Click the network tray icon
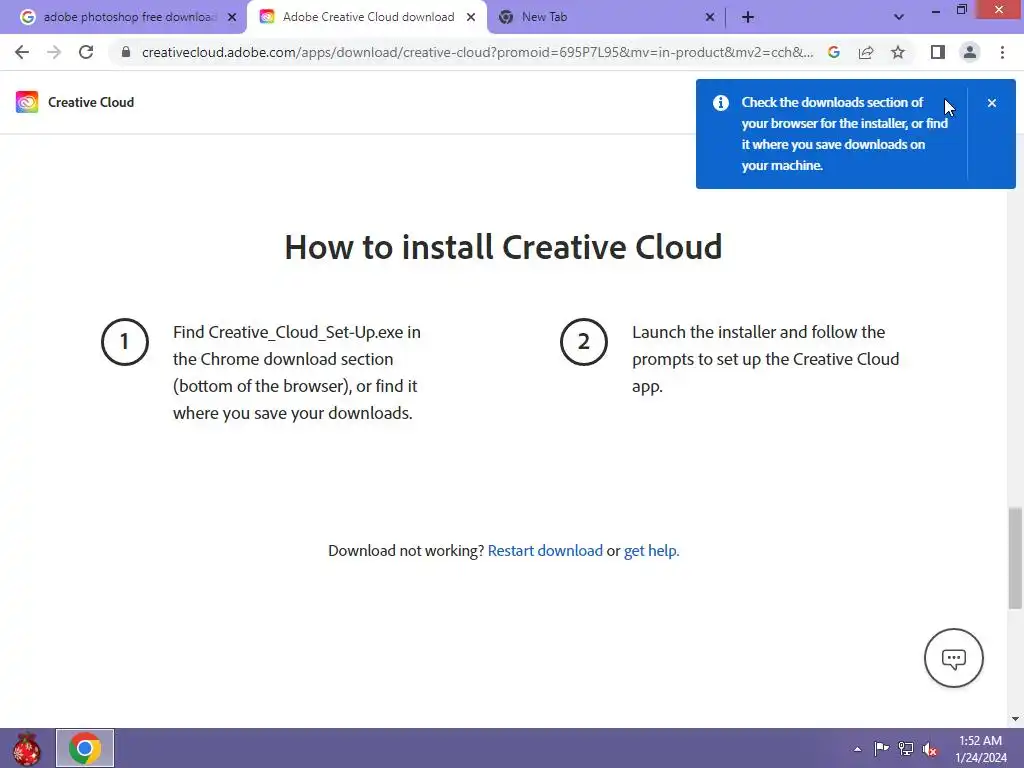 906,748
